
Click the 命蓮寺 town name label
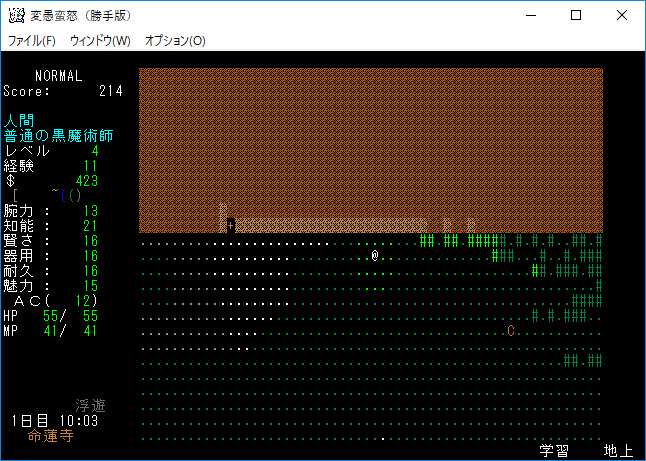[50, 436]
